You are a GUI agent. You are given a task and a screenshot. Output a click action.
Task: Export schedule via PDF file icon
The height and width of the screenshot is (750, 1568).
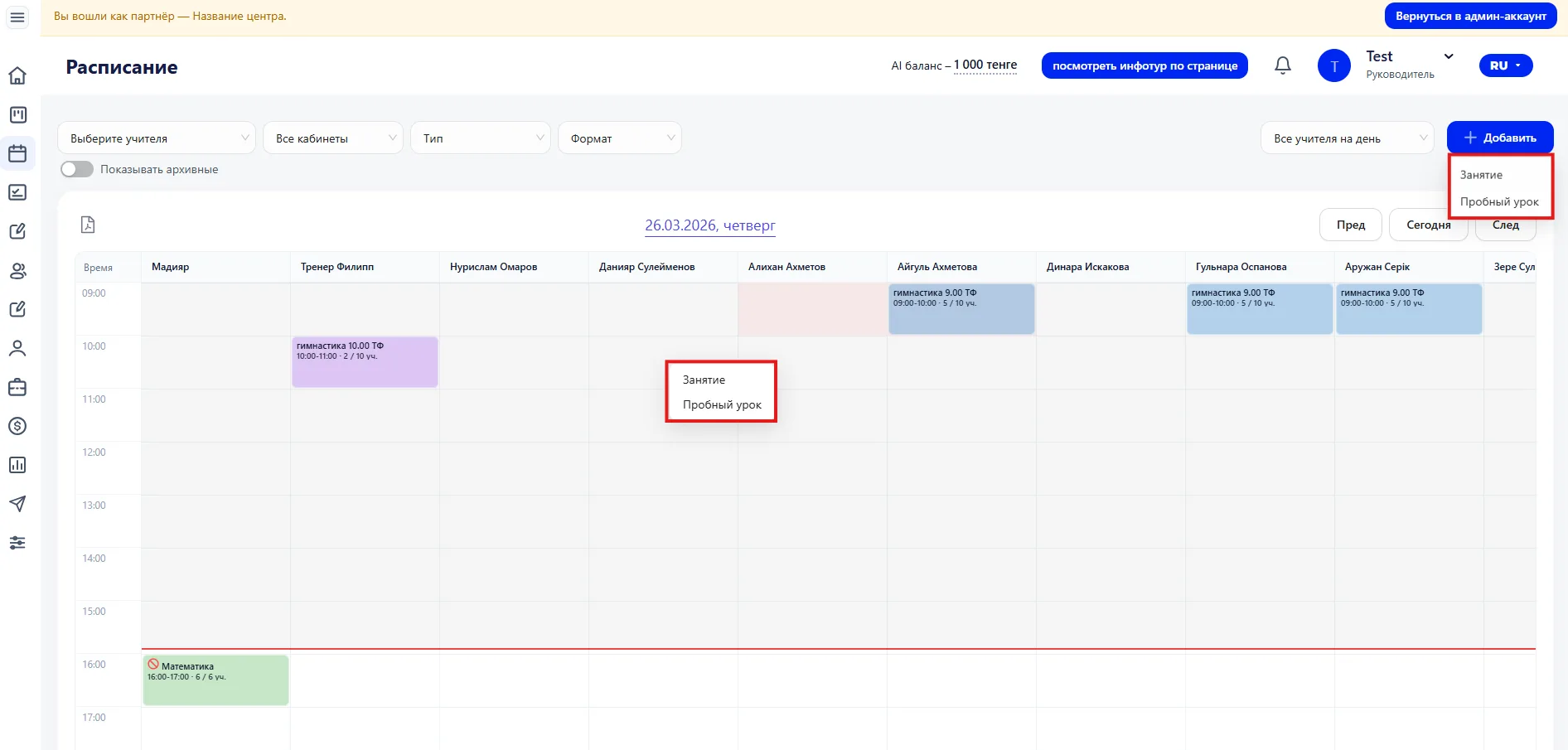(88, 225)
